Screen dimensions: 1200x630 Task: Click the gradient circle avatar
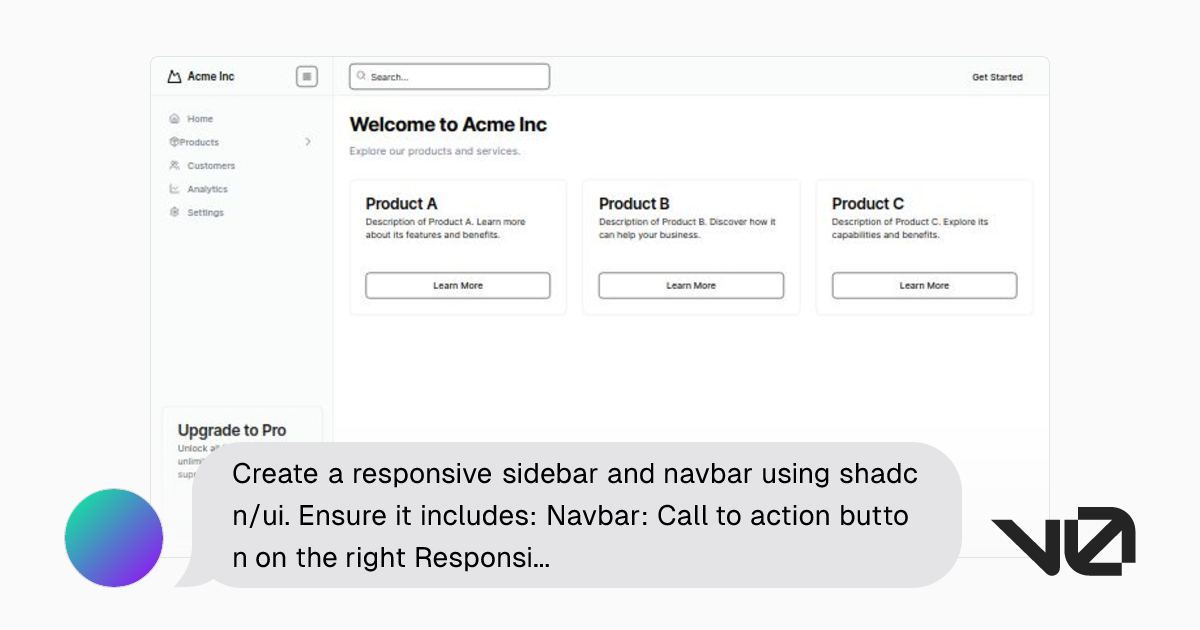tap(113, 538)
